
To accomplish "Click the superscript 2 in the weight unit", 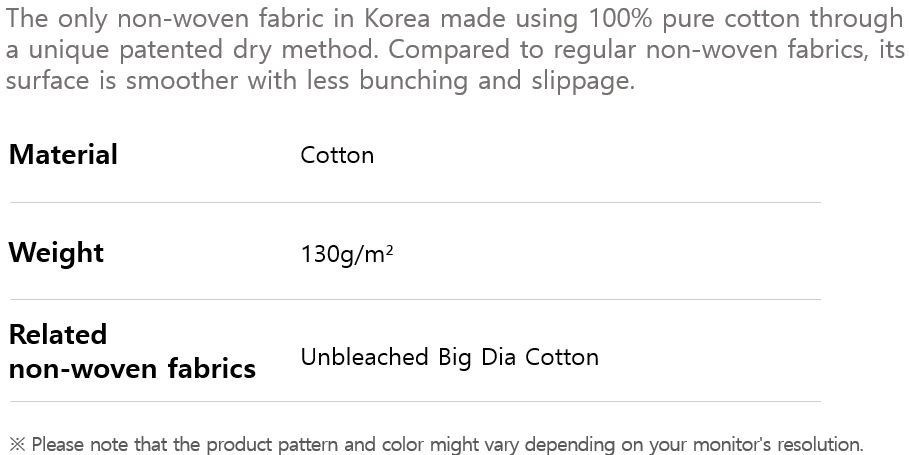I will pos(389,248).
